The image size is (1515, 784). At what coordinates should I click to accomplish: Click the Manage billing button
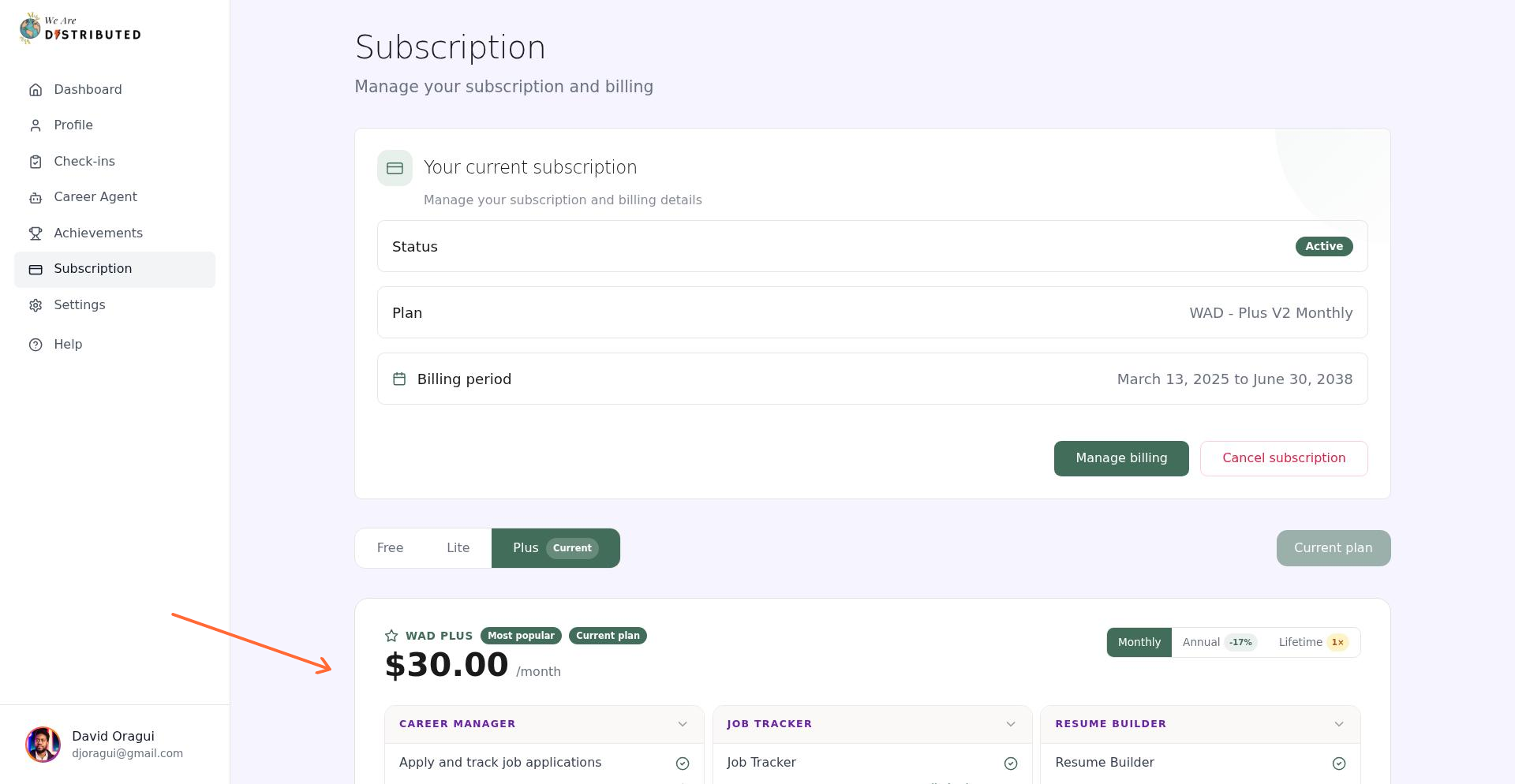(1121, 458)
